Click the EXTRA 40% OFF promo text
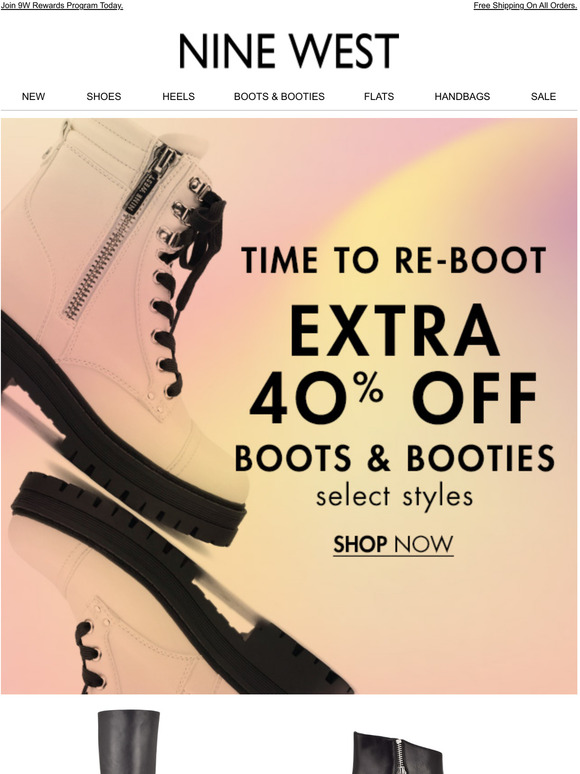Screen dimensions: 580x774 (x=394, y=364)
